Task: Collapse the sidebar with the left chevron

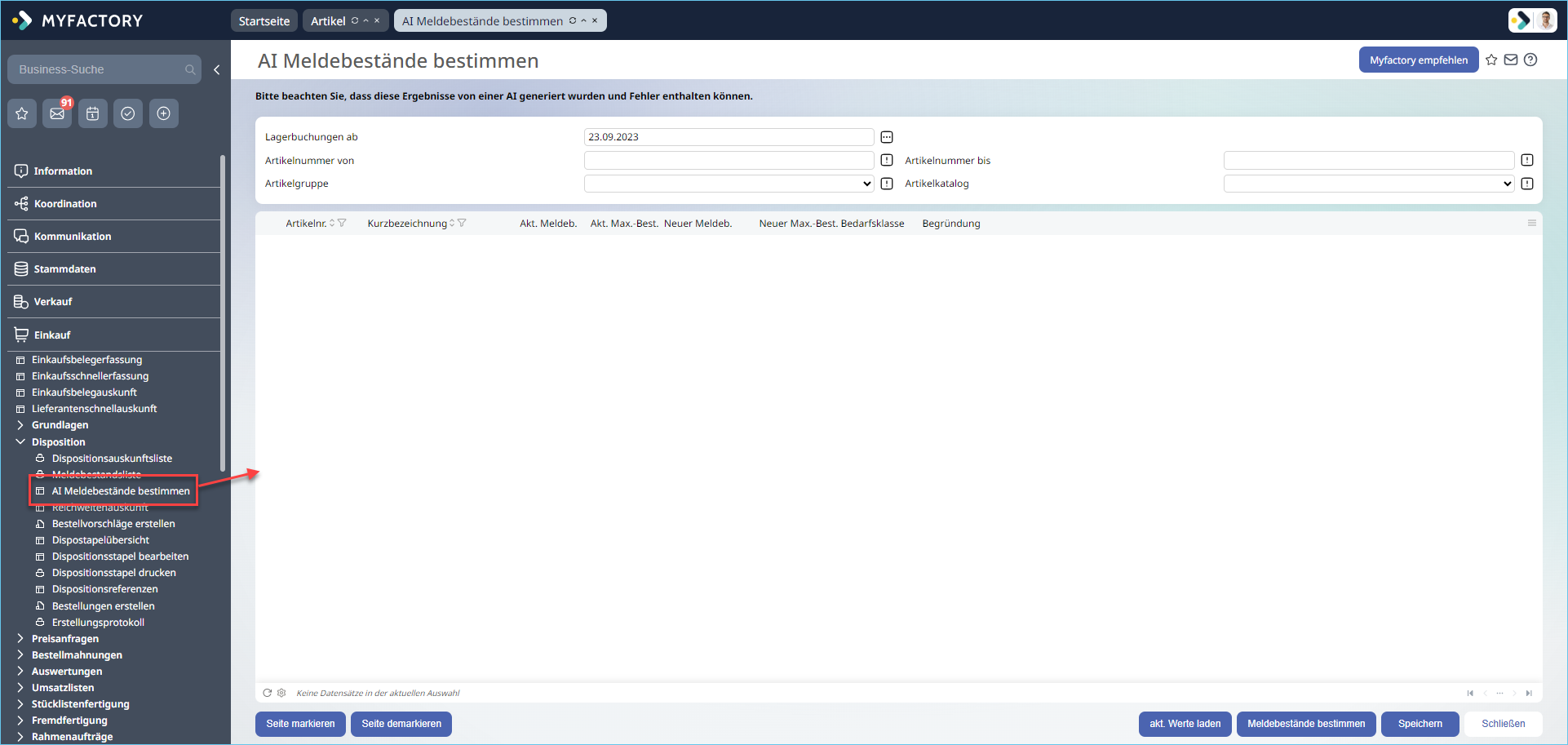Action: pos(217,70)
